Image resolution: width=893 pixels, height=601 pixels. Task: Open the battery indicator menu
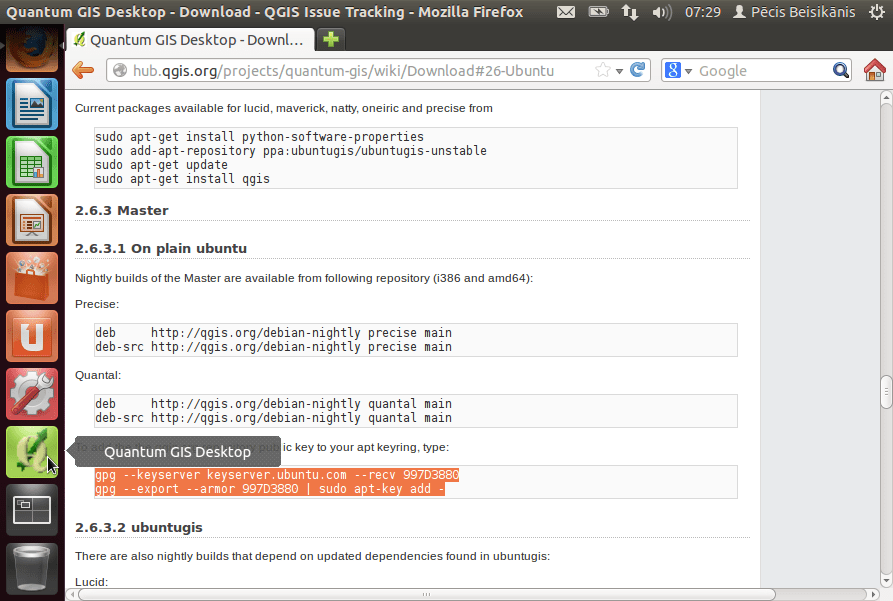[x=599, y=11]
